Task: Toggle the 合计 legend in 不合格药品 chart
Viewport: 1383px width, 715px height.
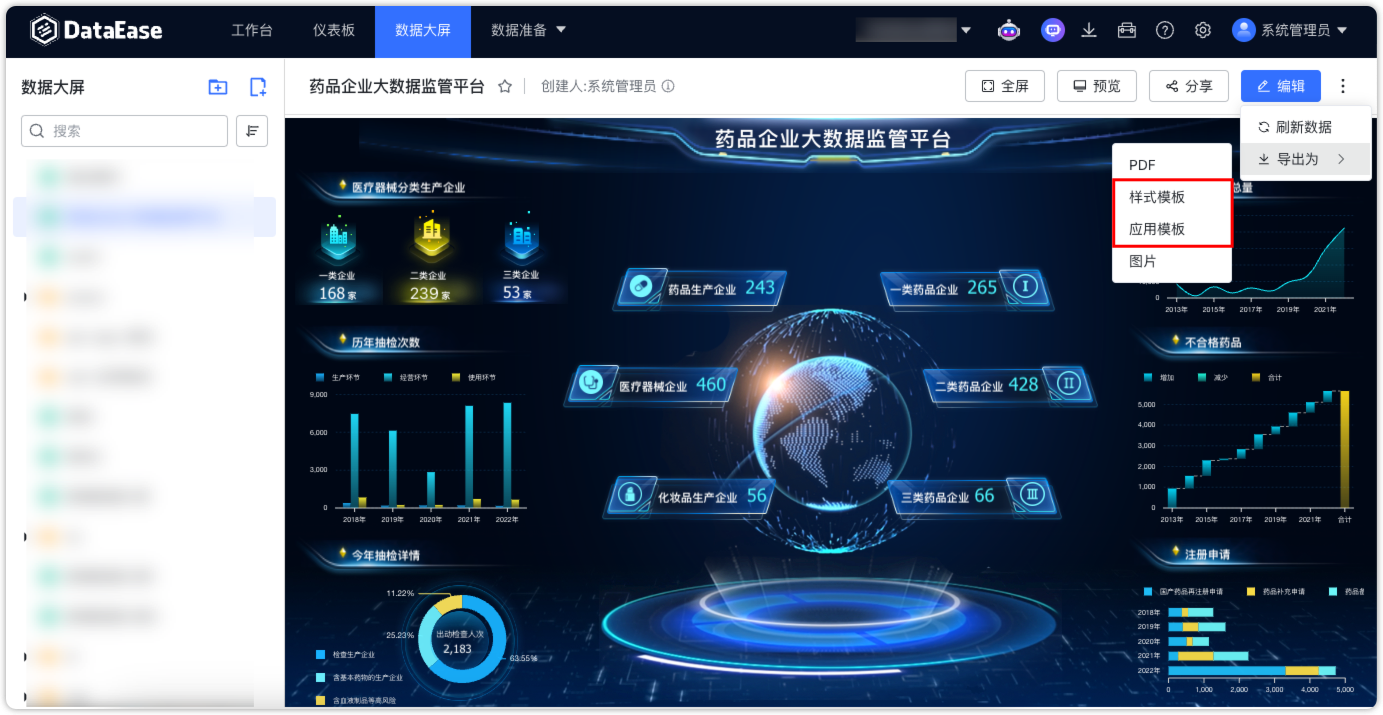Action: coord(1267,377)
